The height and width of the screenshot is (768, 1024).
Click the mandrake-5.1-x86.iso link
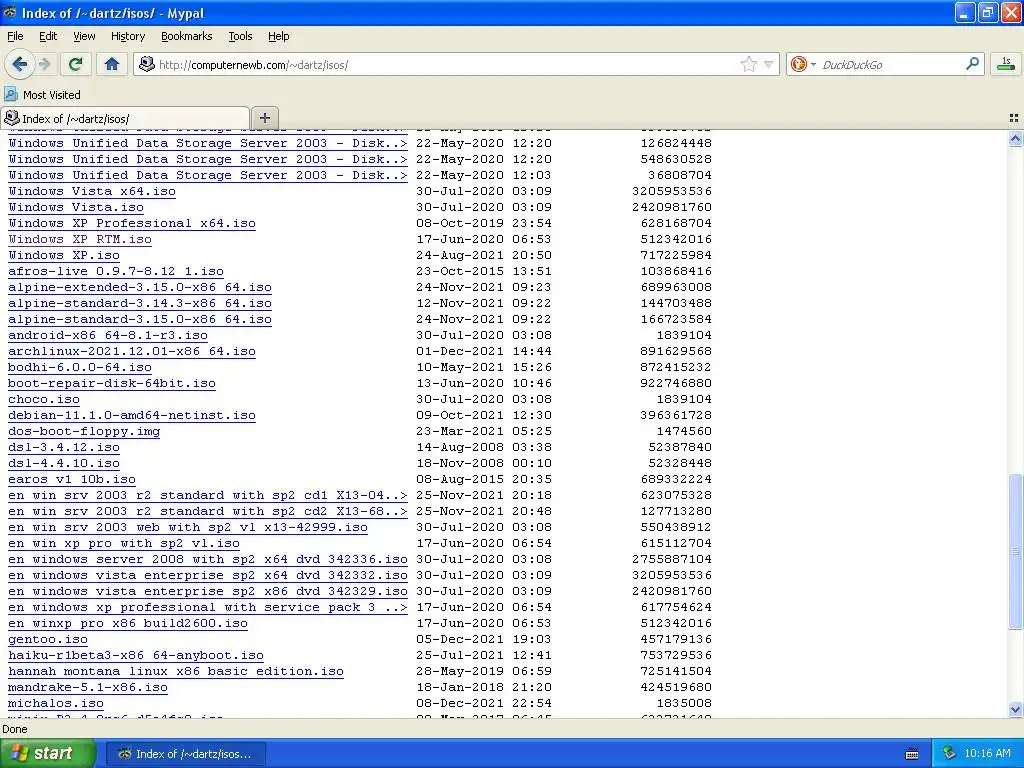coord(88,687)
